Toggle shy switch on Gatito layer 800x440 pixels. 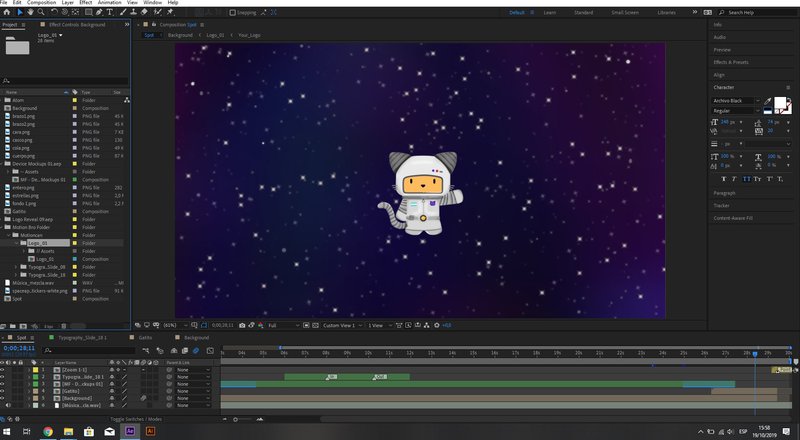point(112,391)
